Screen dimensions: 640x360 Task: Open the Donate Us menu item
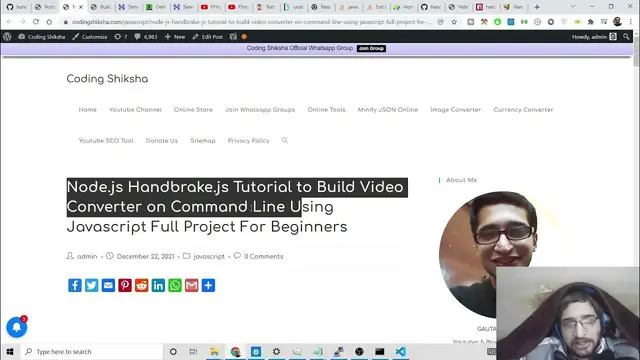pos(162,140)
